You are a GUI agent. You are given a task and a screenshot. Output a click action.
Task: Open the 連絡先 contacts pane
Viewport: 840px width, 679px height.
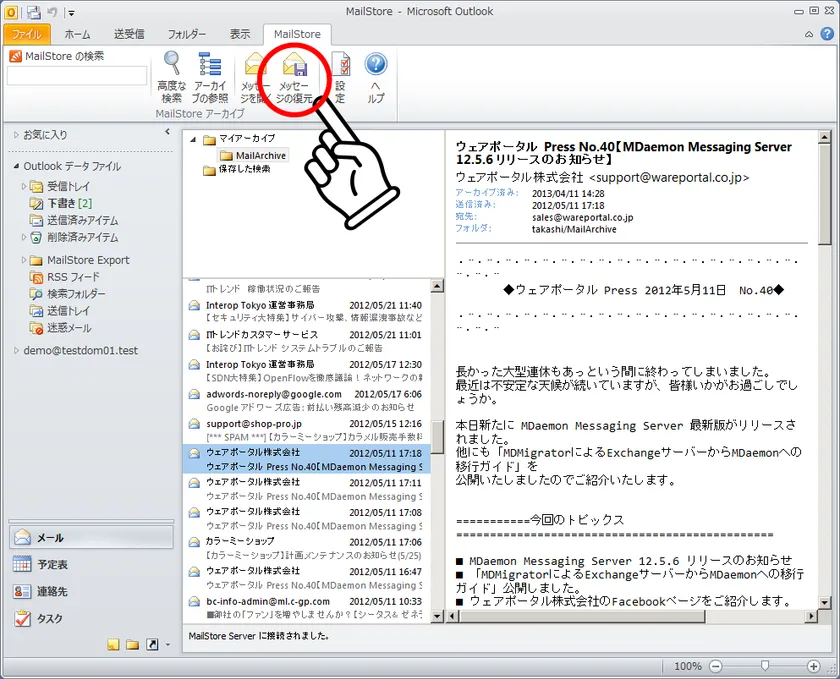(53, 591)
